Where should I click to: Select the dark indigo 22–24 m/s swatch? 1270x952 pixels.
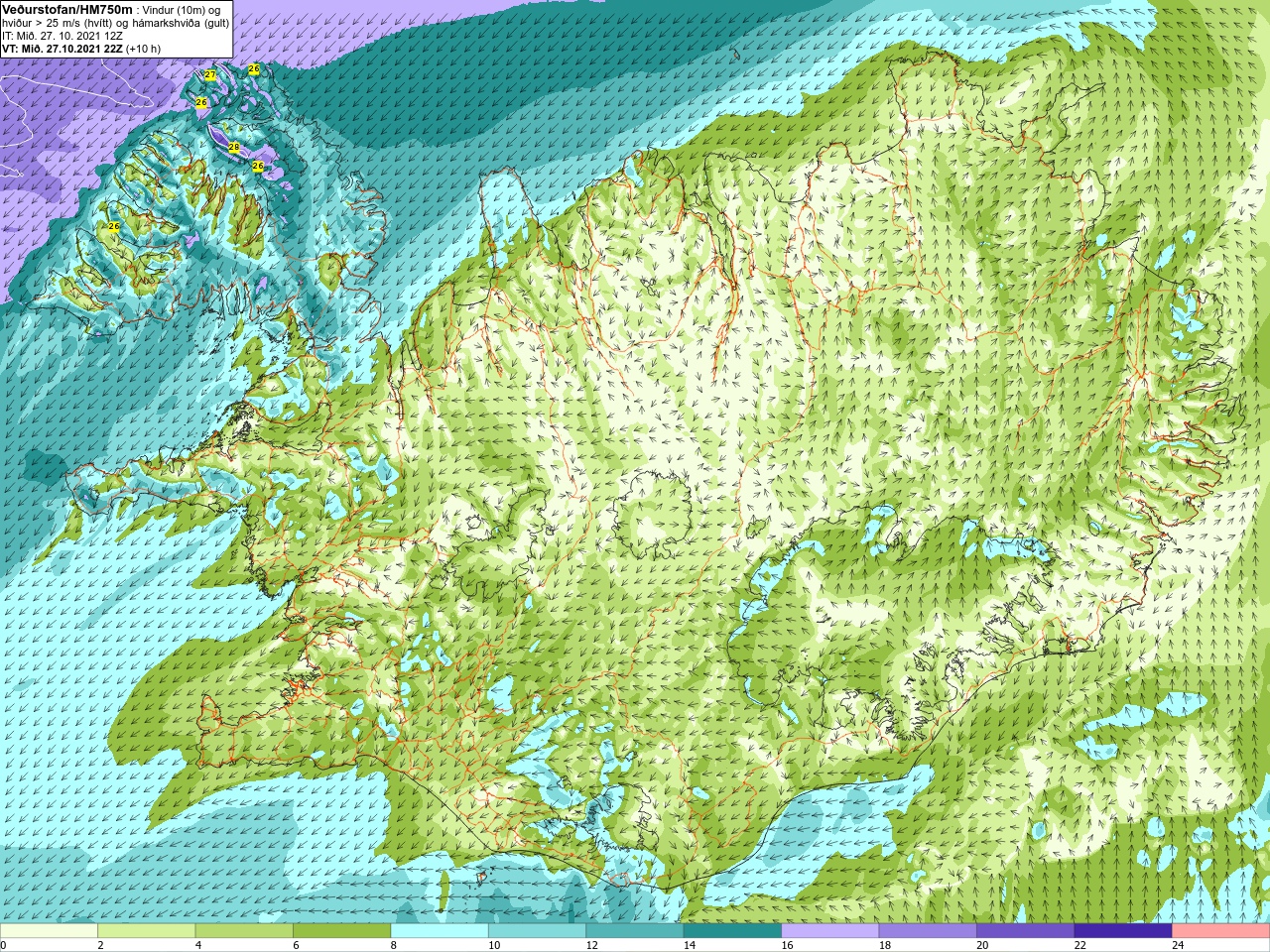[x=1123, y=931]
